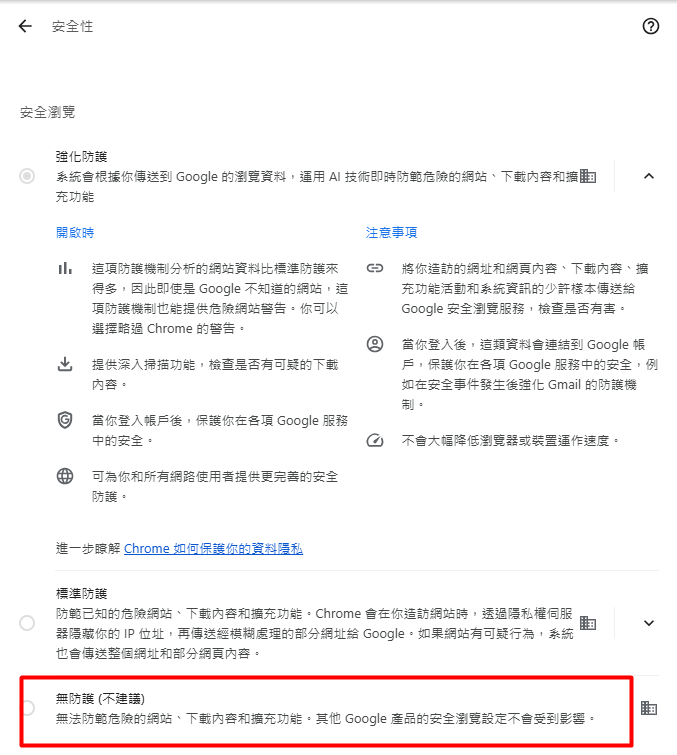Click the download scan icon
The image size is (677, 755).
[65, 364]
